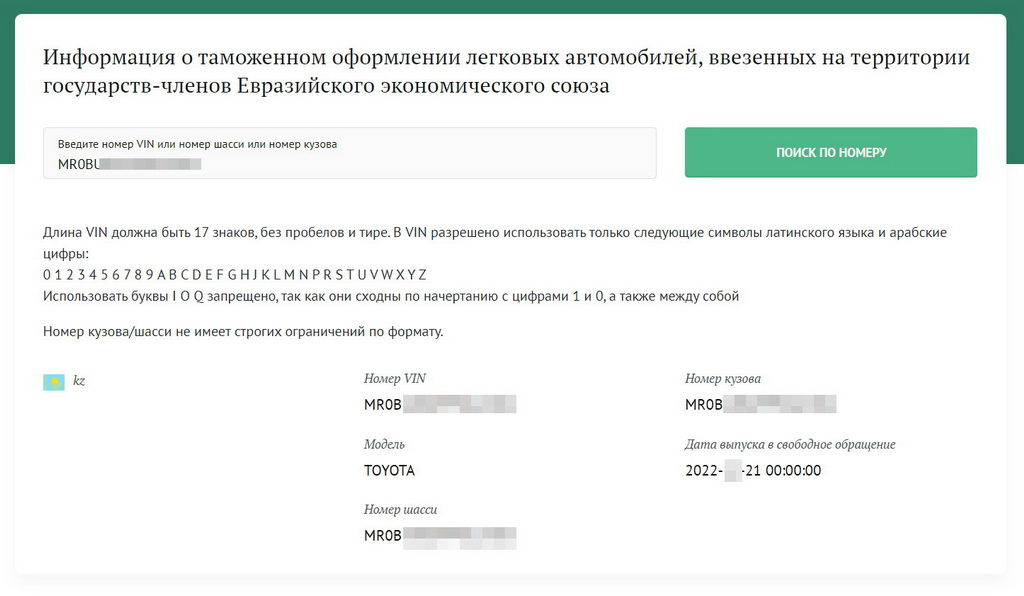Viewport: 1024px width, 596px height.
Task: Click the VIN length requirement text
Action: pyautogui.click(x=494, y=243)
